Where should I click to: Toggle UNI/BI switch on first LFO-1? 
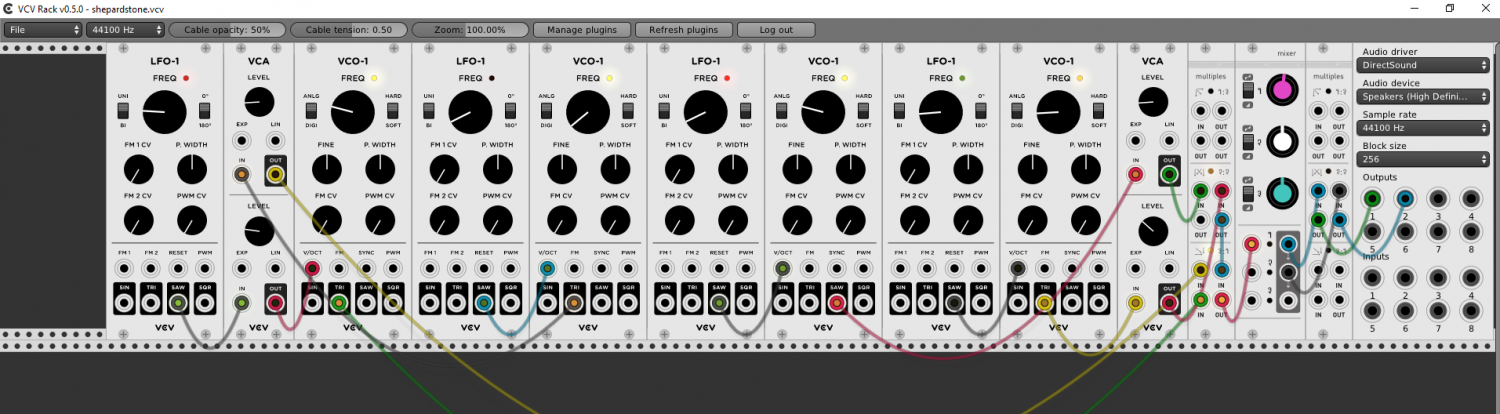click(123, 110)
